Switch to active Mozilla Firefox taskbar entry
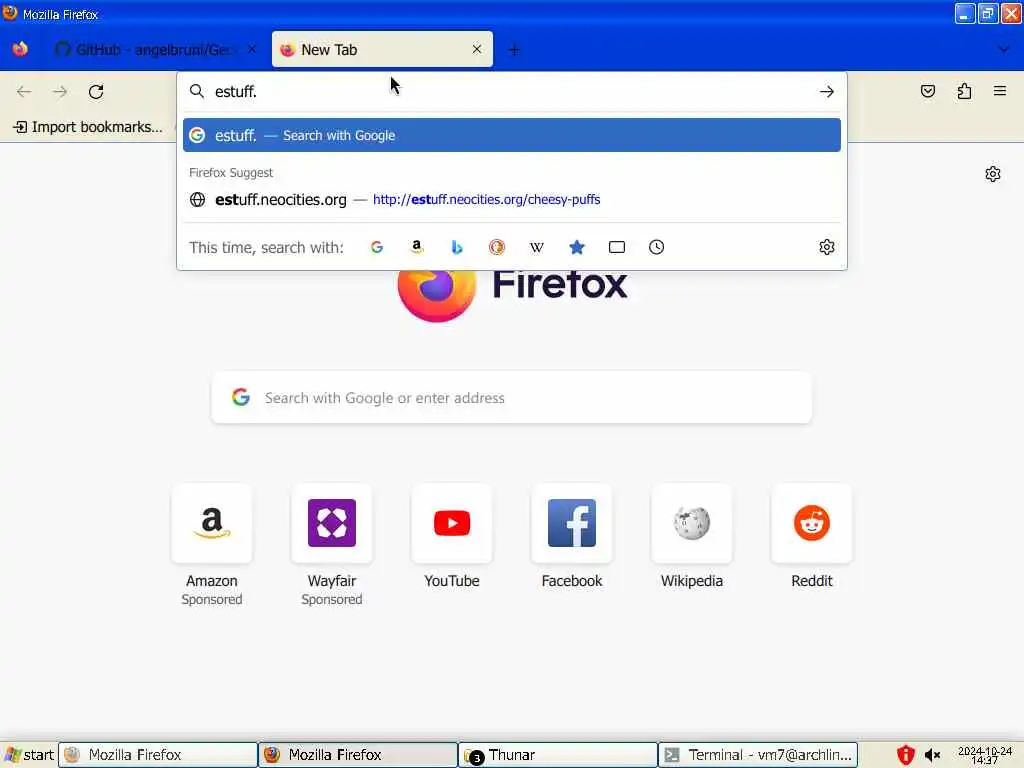This screenshot has height=768, width=1024. click(358, 755)
